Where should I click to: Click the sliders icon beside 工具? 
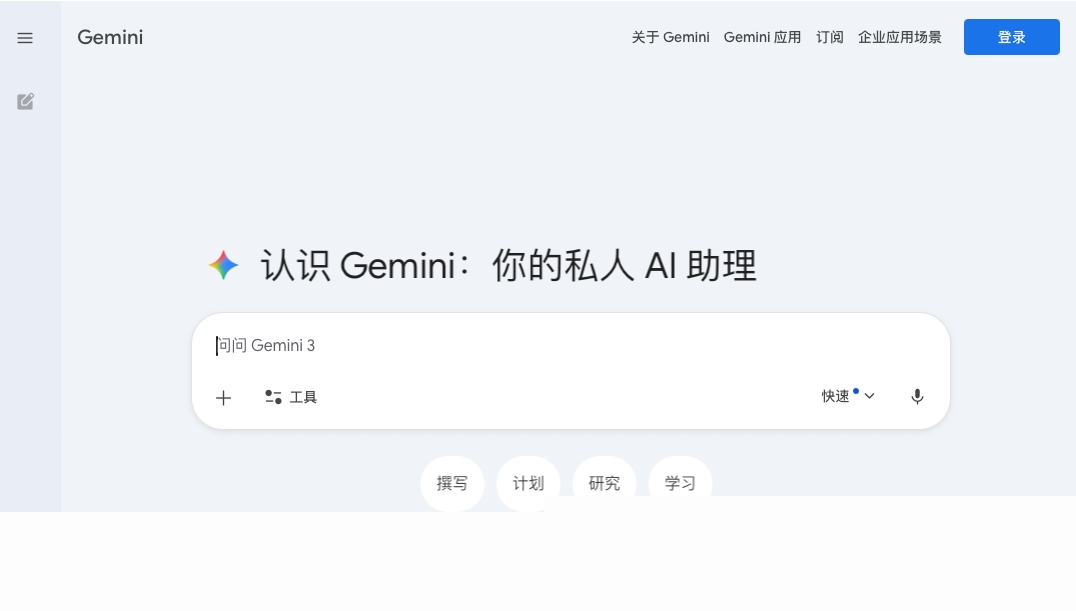tap(272, 397)
